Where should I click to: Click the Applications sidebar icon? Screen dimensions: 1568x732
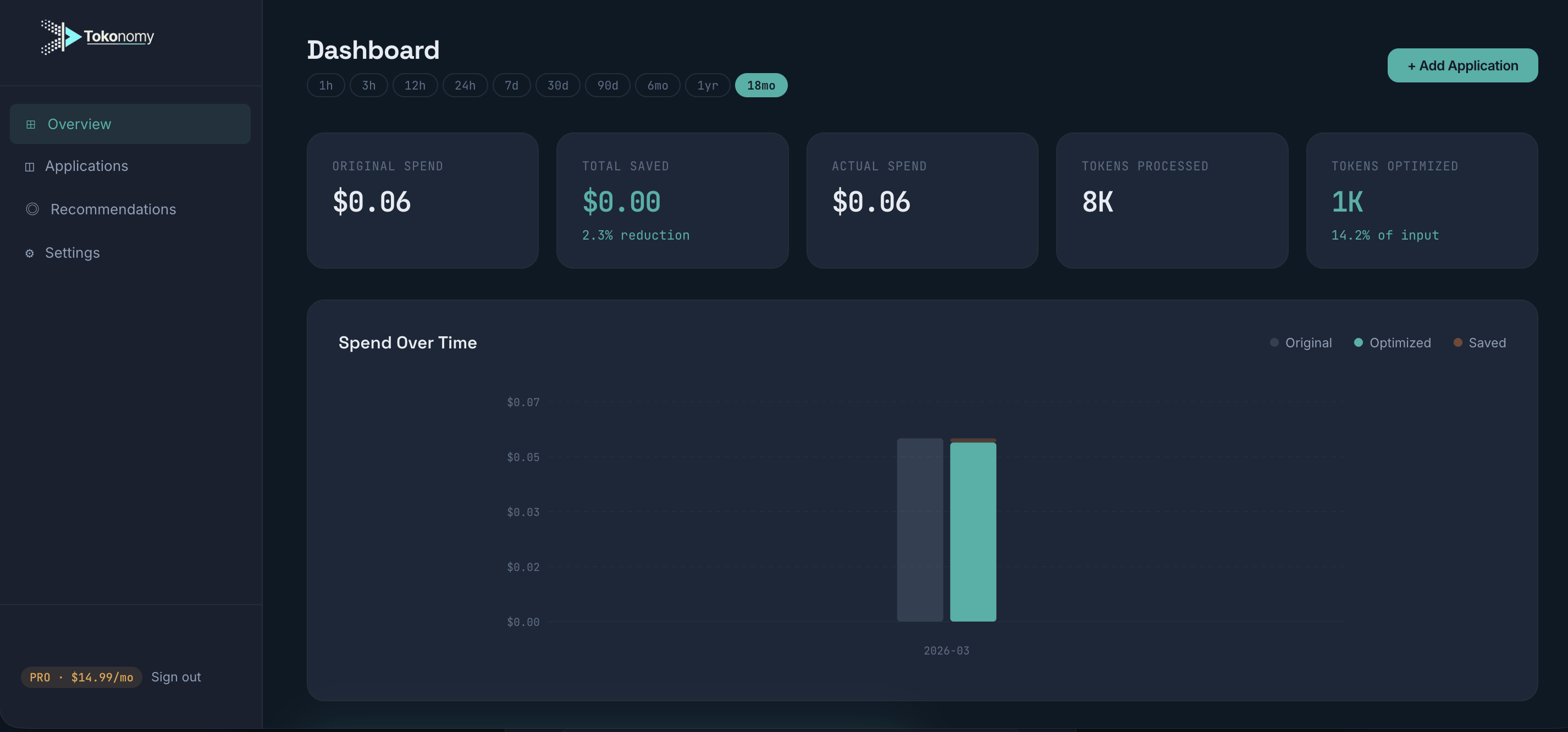[29, 167]
